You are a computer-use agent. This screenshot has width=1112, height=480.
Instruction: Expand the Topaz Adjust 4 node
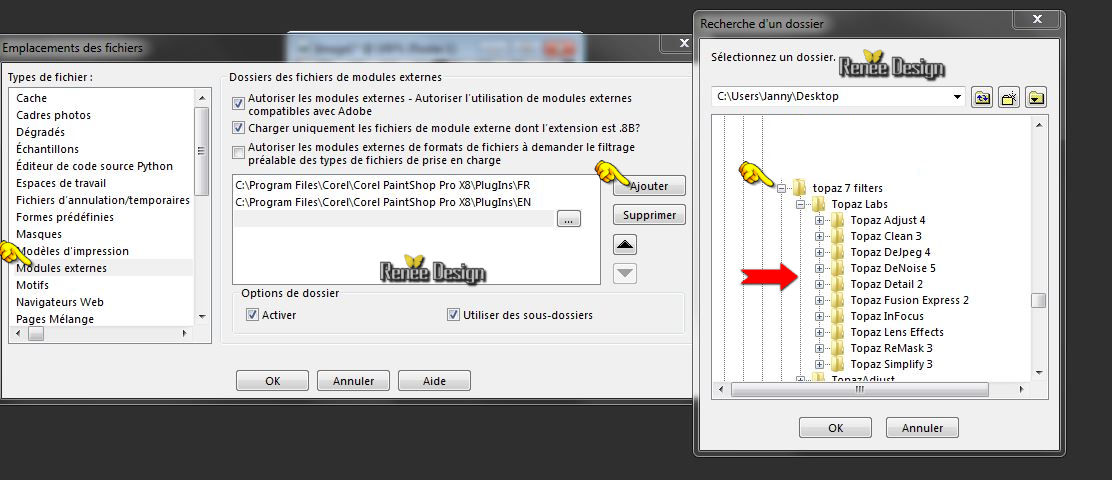coord(820,221)
